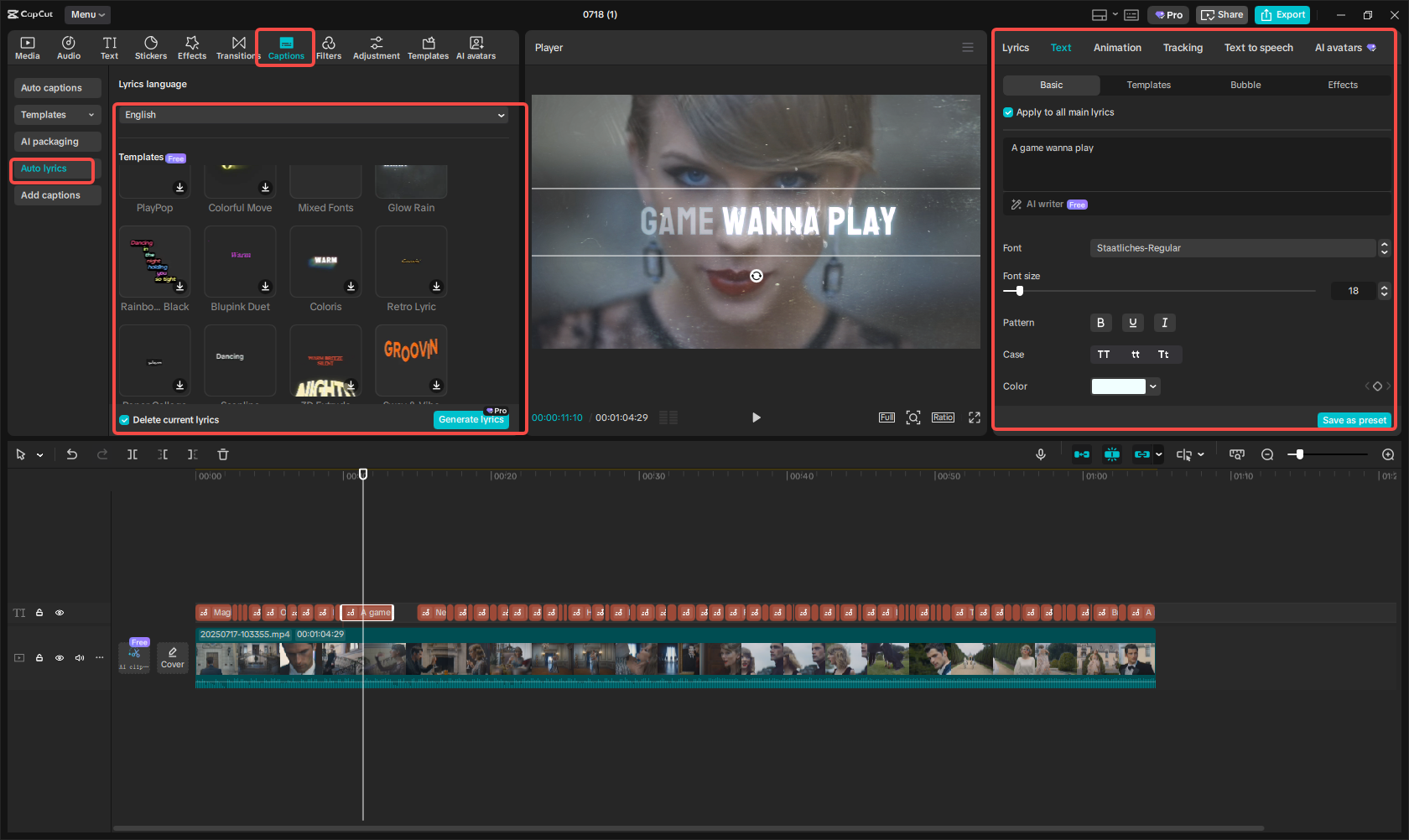Switch to the Text to speech tab
Viewport: 1409px width, 840px height.
coord(1258,48)
